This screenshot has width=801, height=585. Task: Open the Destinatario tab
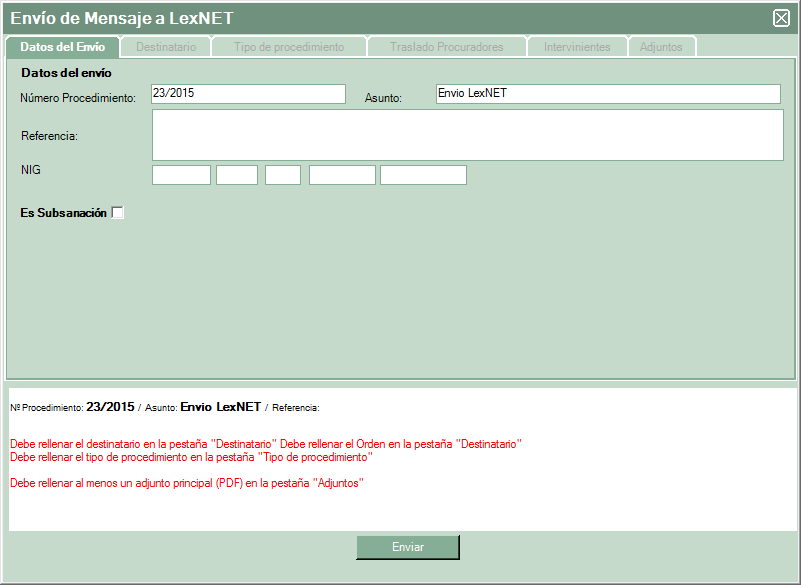(x=166, y=47)
